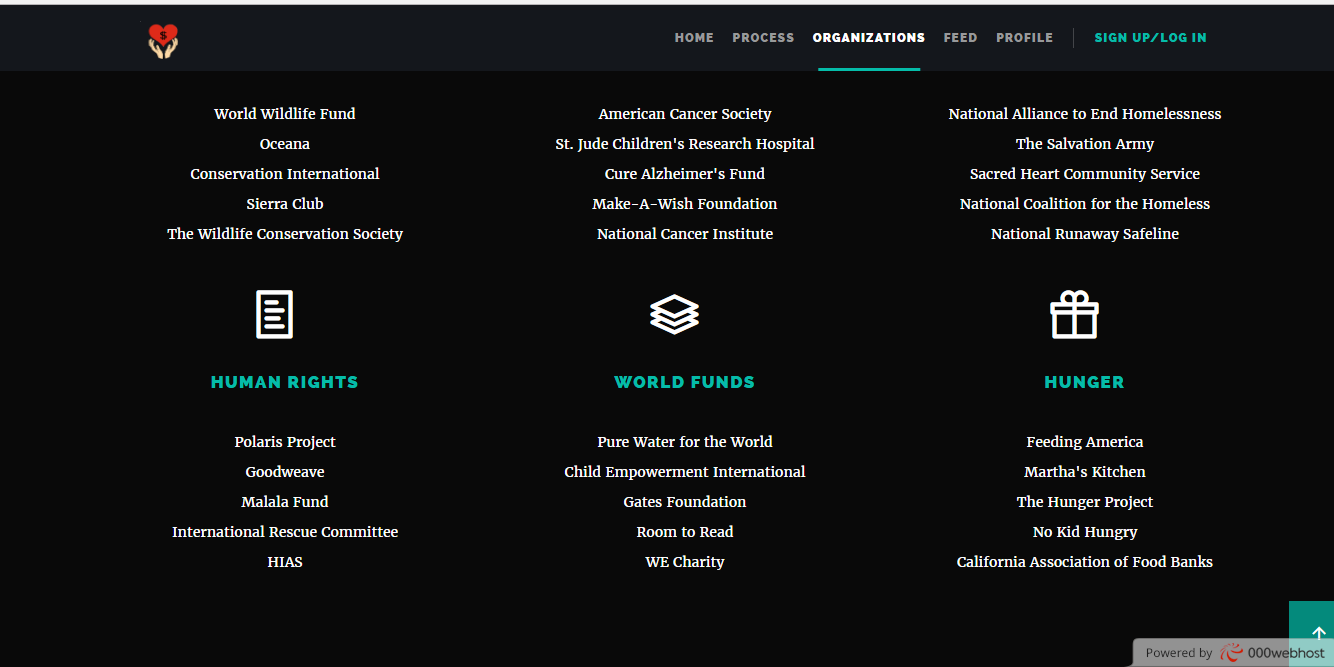
Task: Visit Sacred Heart Community Service
Action: 1085,174
